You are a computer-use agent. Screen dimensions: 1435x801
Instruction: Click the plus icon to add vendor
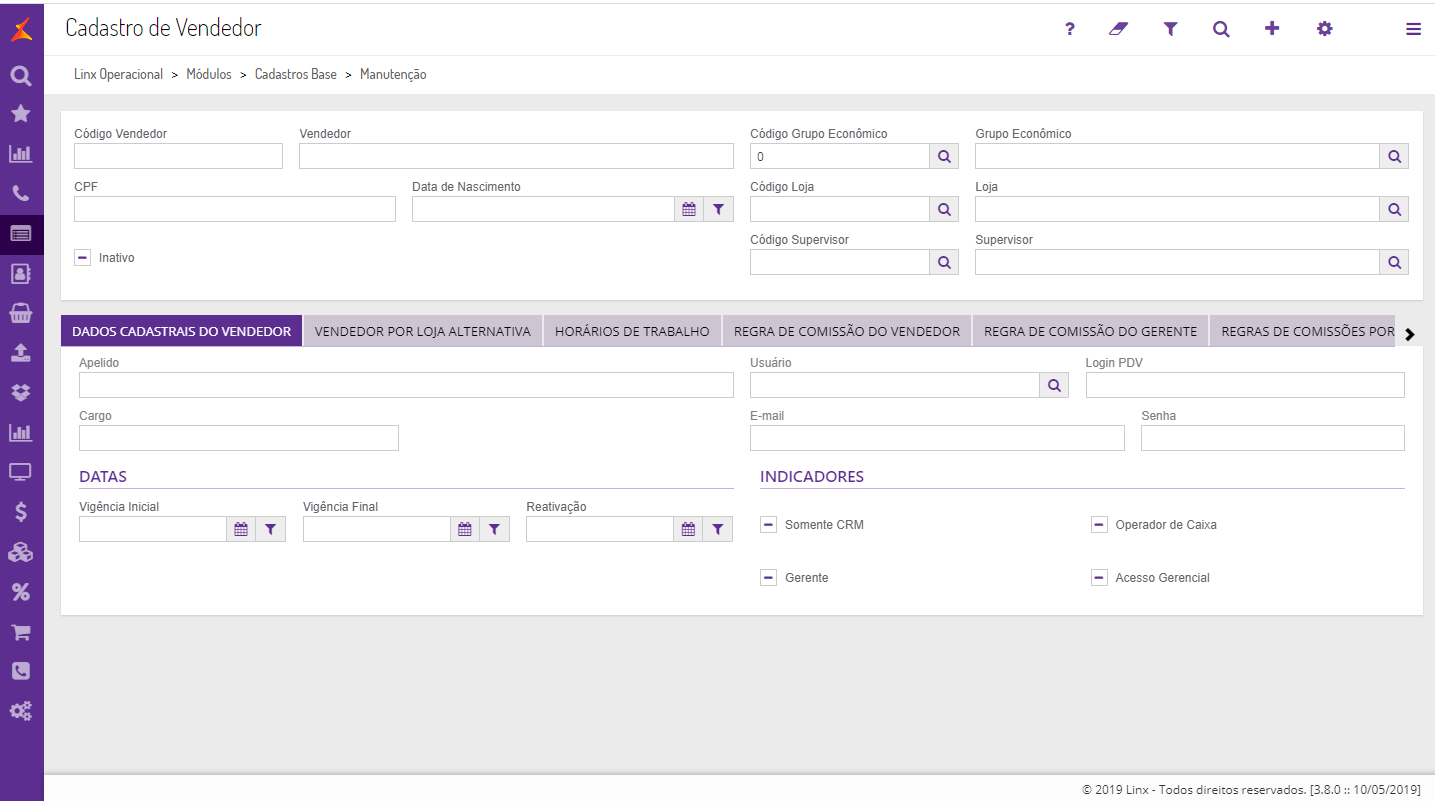(1272, 29)
